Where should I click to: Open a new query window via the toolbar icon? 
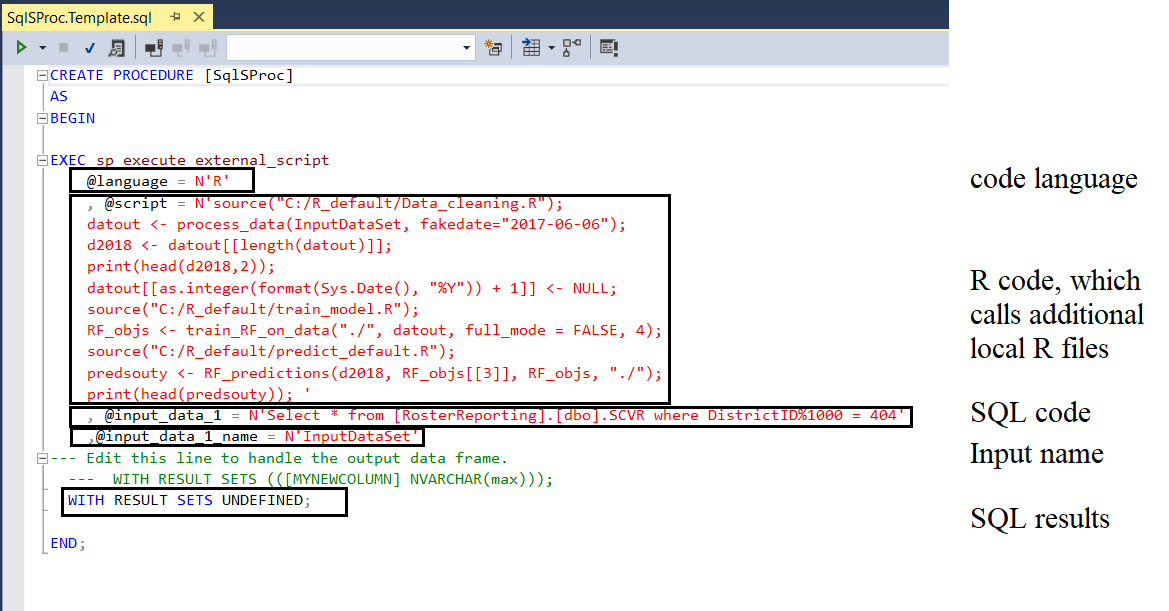coord(493,47)
